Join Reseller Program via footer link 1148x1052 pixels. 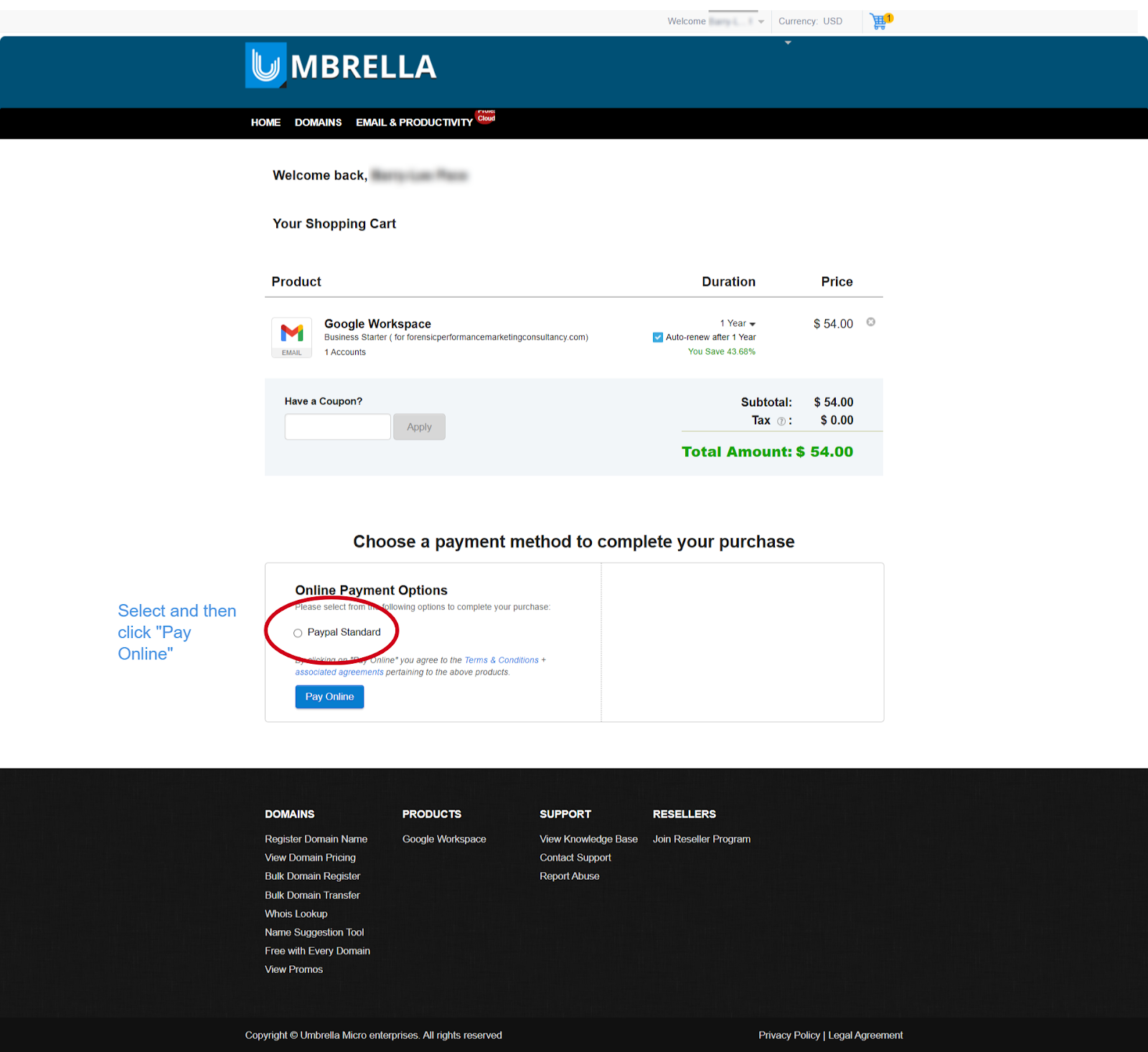(702, 839)
